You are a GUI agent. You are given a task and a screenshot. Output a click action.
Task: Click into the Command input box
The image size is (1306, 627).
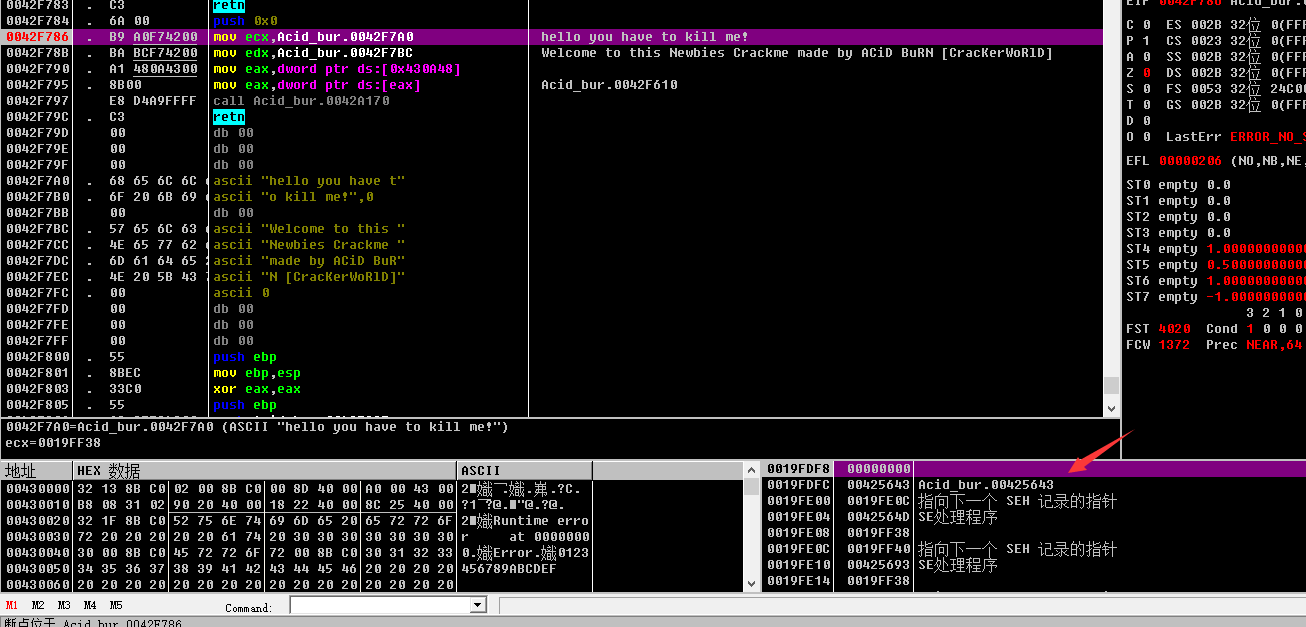tap(378, 606)
